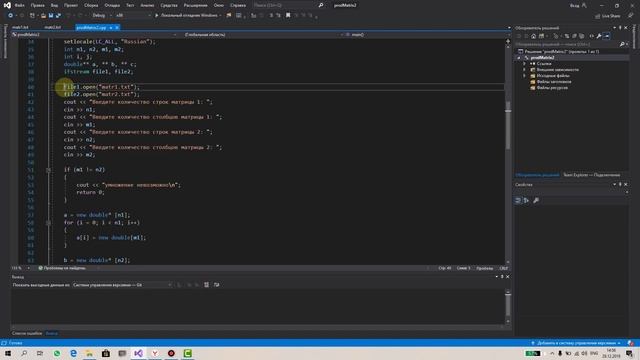Open the Windows Start menu

click(8, 353)
